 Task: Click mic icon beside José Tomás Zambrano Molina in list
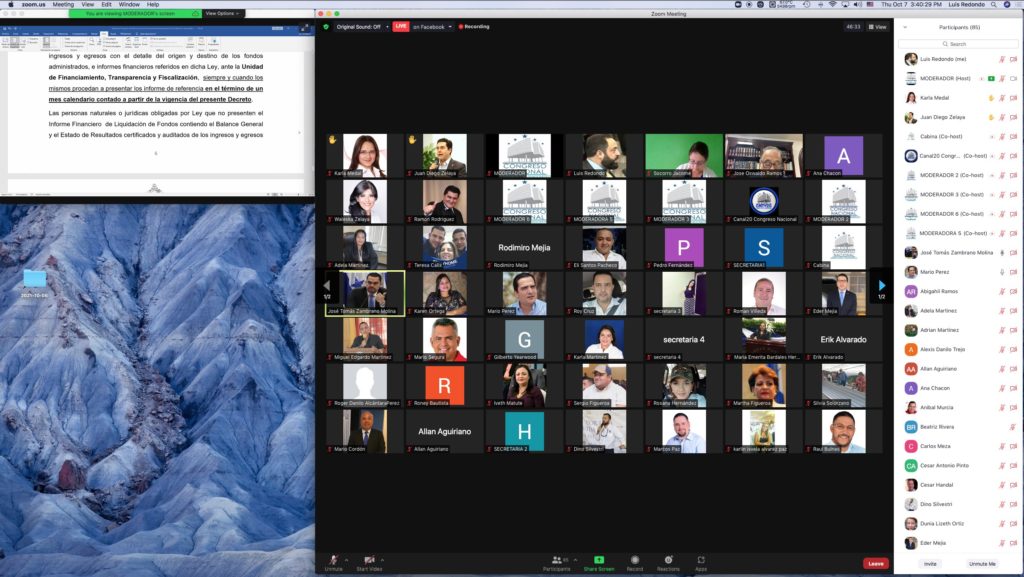[x=1002, y=253]
